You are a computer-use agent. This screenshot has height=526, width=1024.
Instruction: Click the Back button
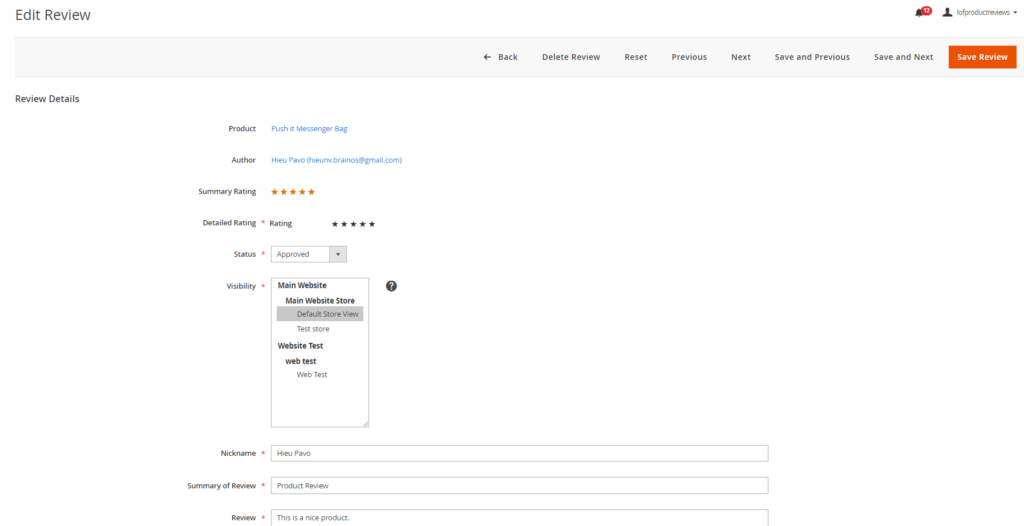click(x=500, y=57)
